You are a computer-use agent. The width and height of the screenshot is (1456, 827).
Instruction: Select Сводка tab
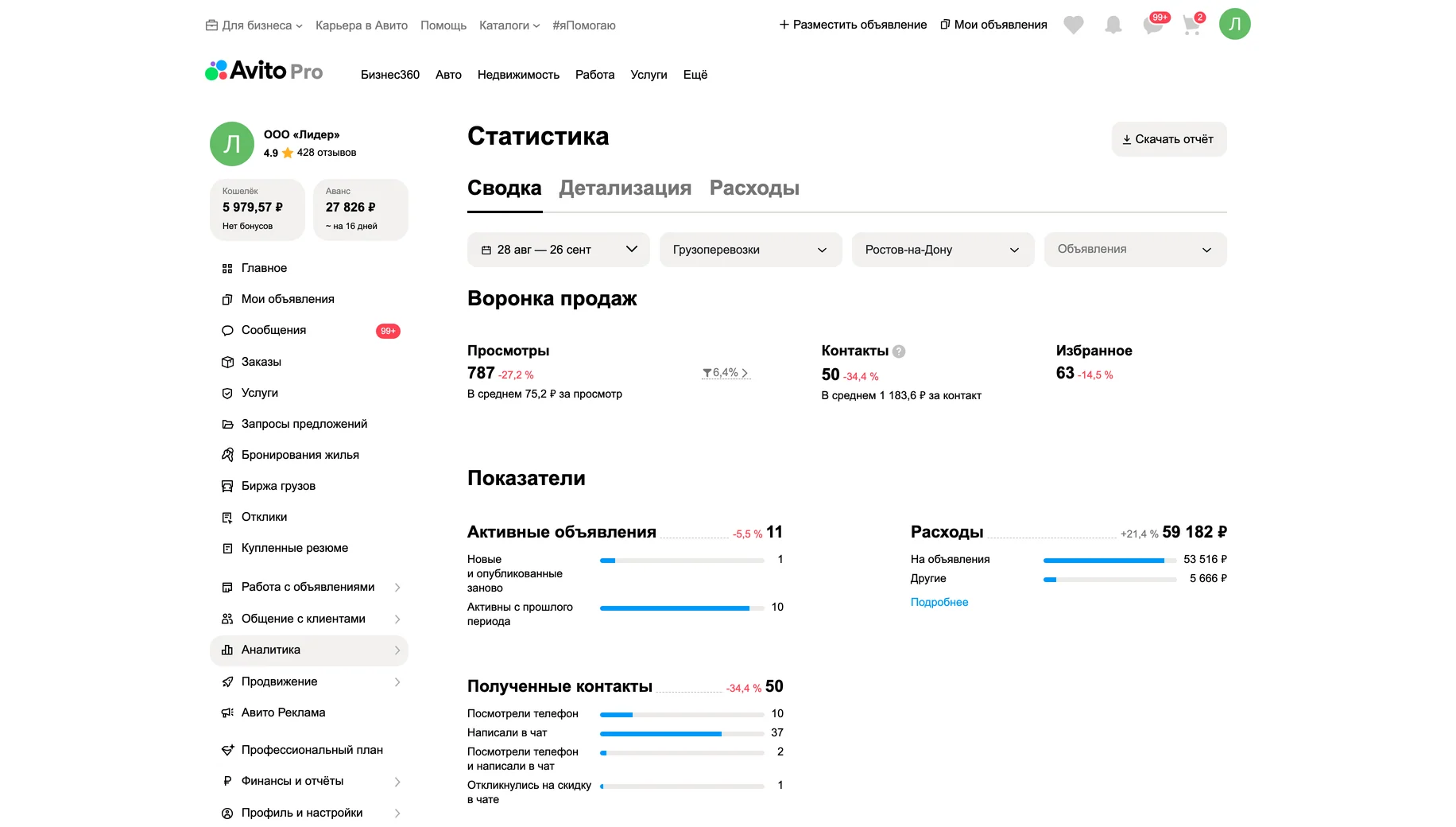pyautogui.click(x=505, y=188)
